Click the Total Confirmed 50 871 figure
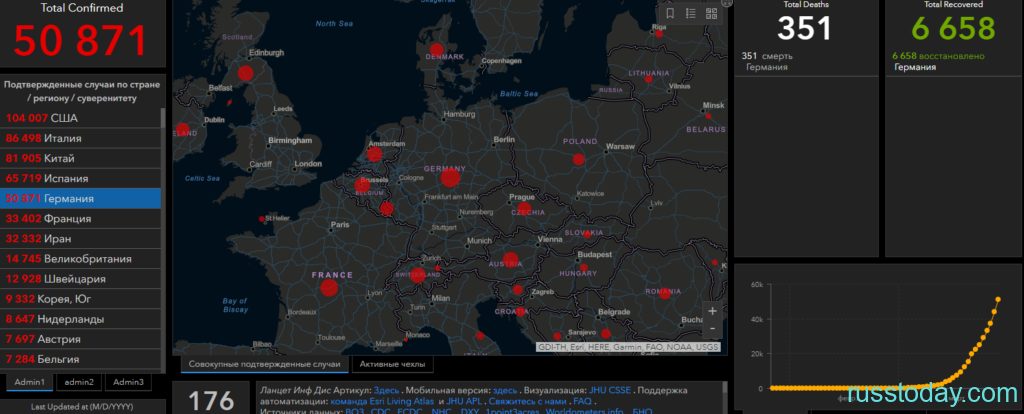This screenshot has width=1024, height=414. click(x=80, y=40)
